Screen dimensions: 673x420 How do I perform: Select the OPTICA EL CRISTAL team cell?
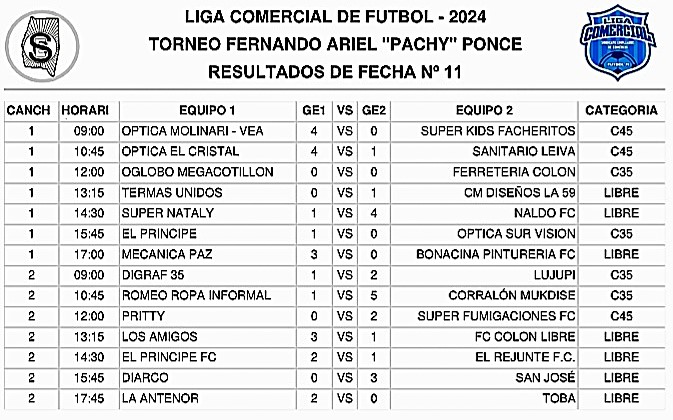pyautogui.click(x=208, y=152)
